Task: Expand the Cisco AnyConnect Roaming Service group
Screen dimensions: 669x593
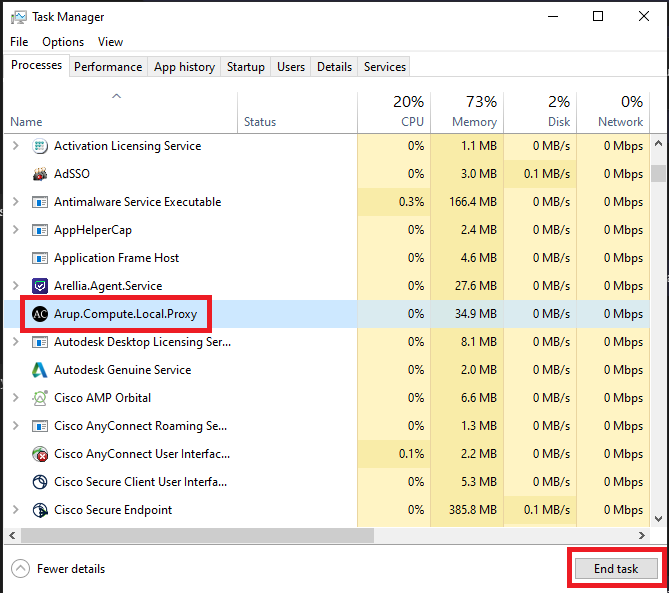Action: coord(16,426)
